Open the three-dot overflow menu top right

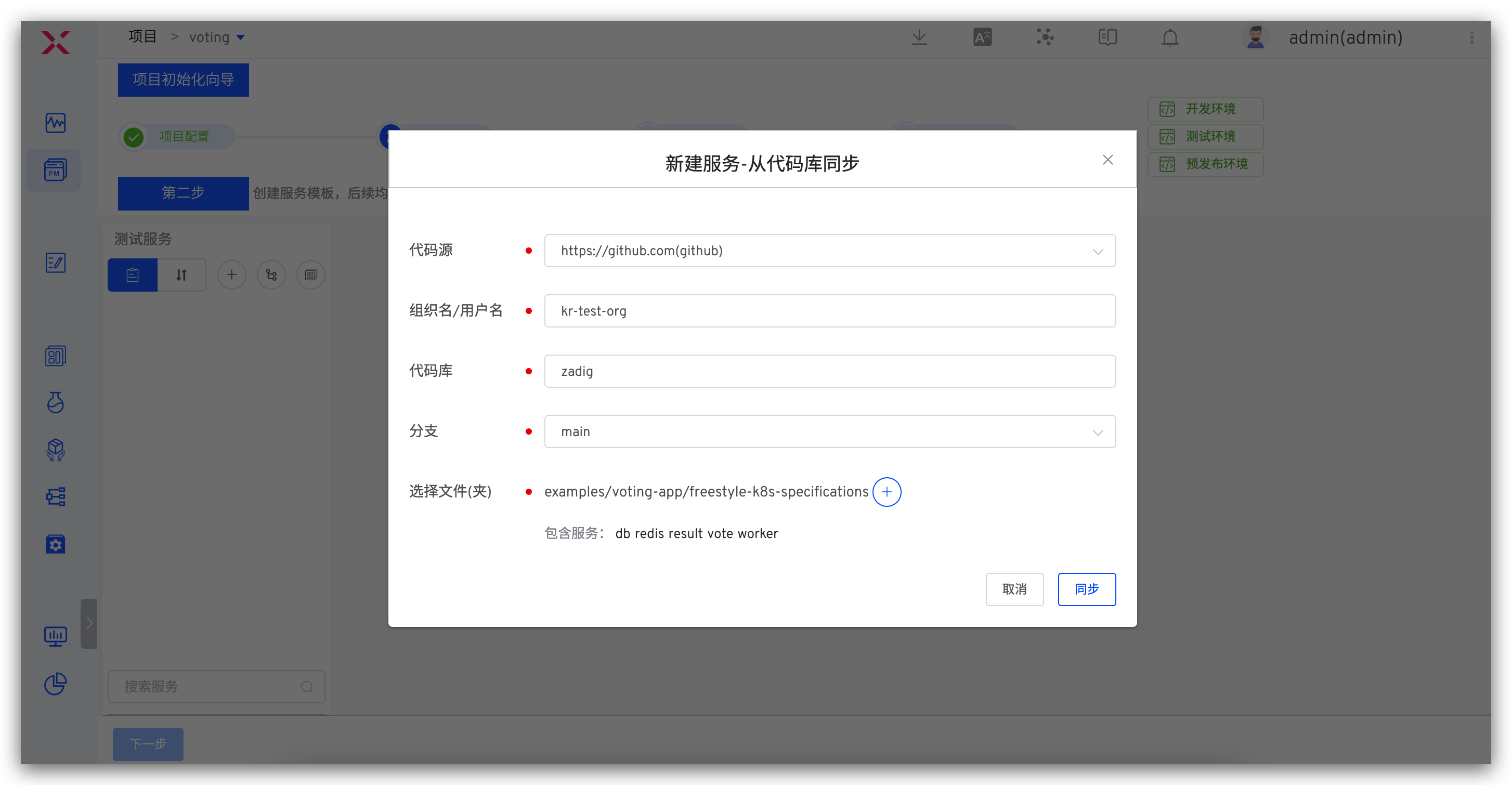pyautogui.click(x=1472, y=37)
